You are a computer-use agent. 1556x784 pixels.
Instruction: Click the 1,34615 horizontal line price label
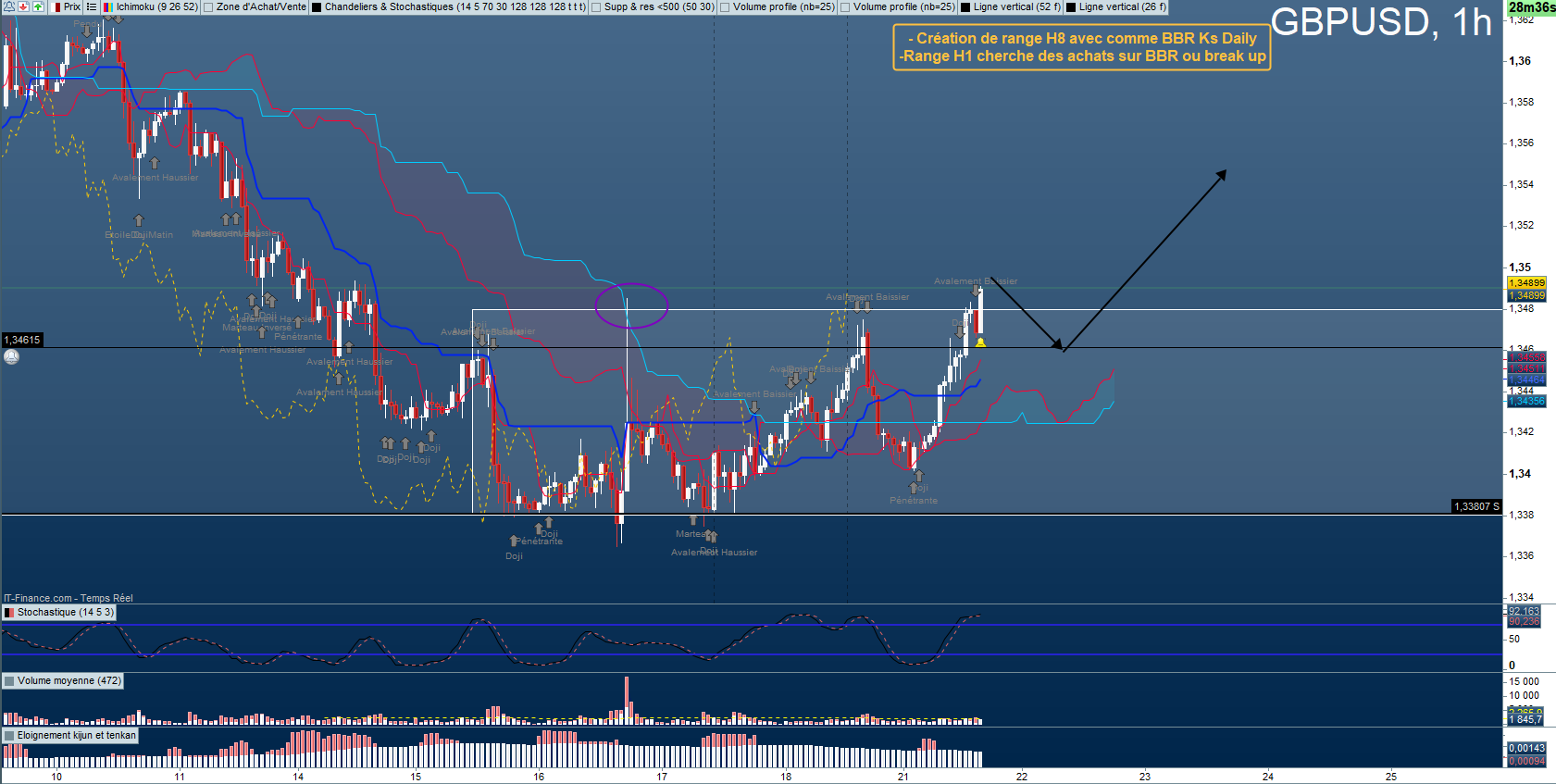22,340
